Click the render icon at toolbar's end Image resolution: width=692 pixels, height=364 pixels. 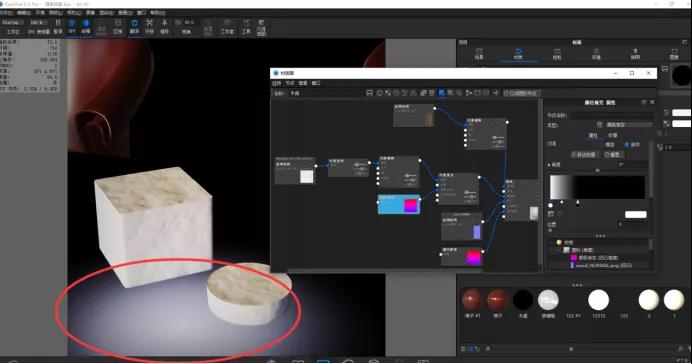click(261, 27)
